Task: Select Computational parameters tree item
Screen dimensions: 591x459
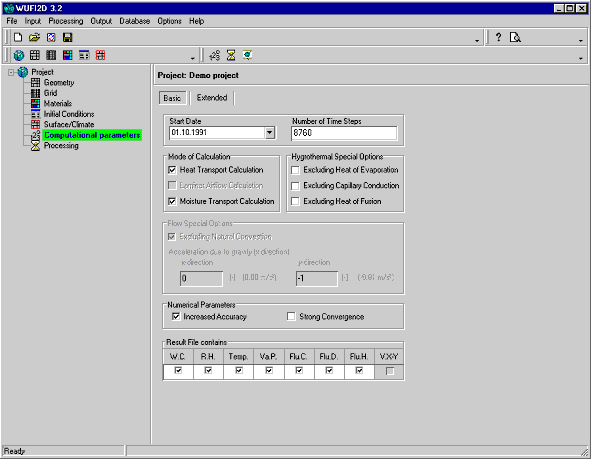Action: point(92,135)
